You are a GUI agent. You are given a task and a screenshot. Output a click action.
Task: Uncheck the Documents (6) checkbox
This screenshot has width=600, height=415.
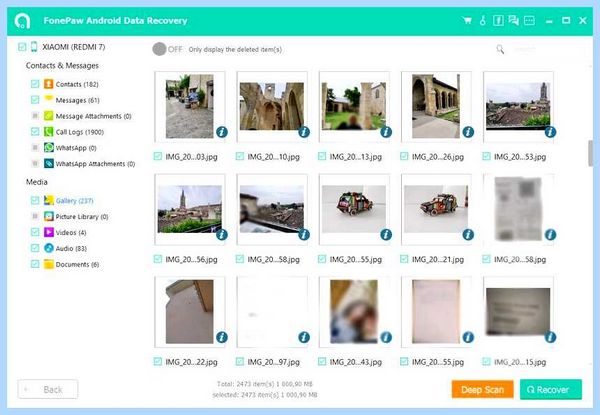pos(35,264)
